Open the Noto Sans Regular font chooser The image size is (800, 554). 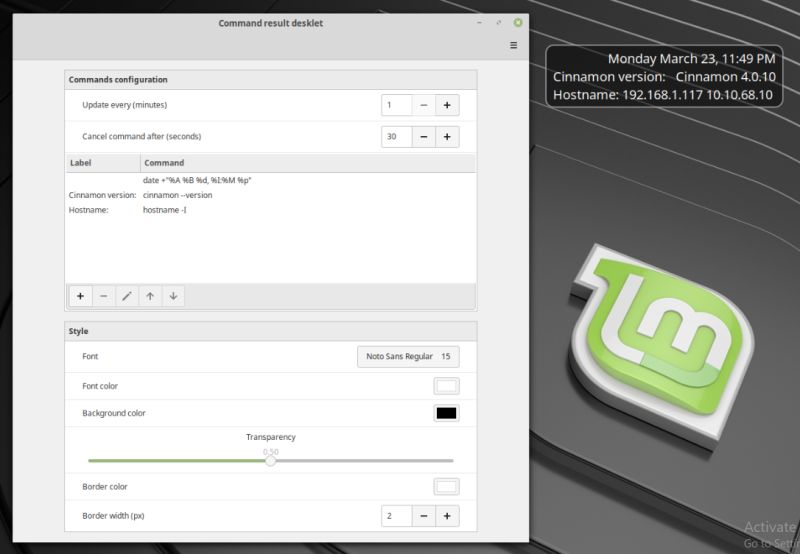(x=408, y=357)
